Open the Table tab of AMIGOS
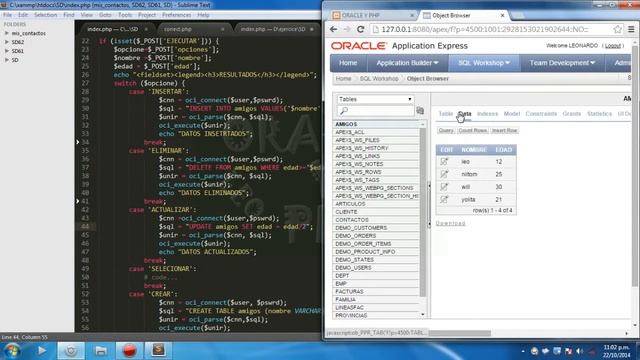This screenshot has width=640, height=360. pyautogui.click(x=445, y=113)
